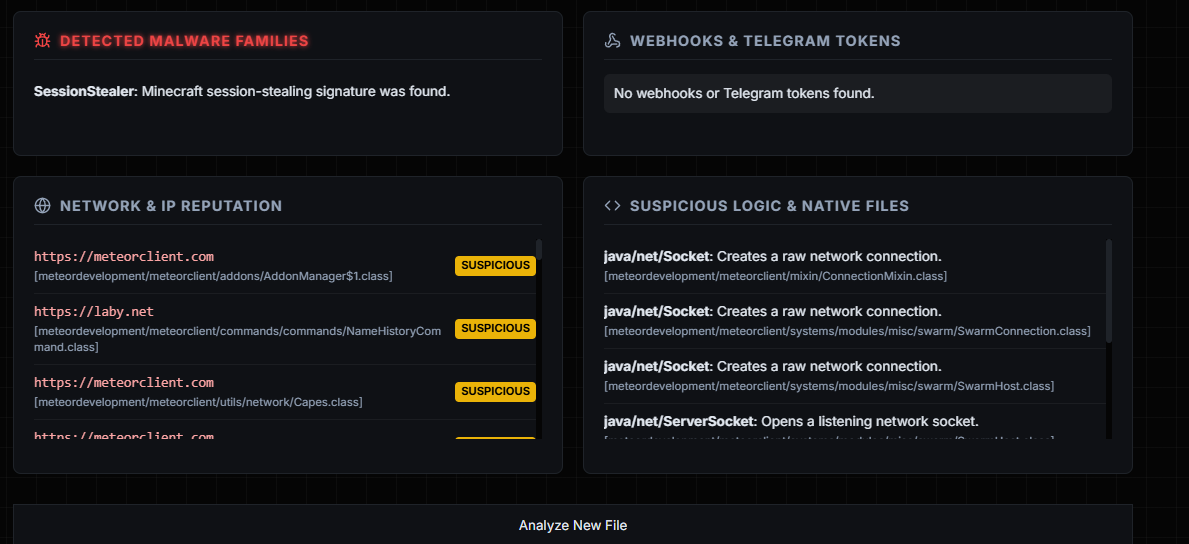Image resolution: width=1189 pixels, height=544 pixels.
Task: Open the meteorclient.com link for AddonManager$1.class
Action: pyautogui.click(x=124, y=256)
